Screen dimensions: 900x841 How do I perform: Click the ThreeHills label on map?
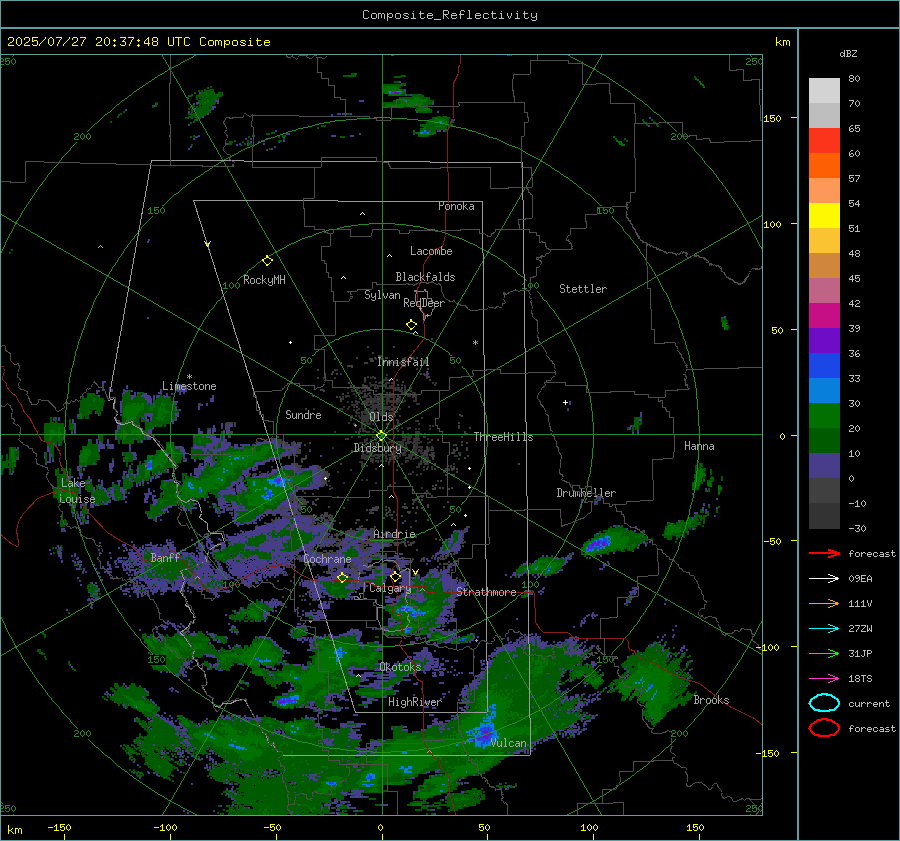click(x=503, y=437)
